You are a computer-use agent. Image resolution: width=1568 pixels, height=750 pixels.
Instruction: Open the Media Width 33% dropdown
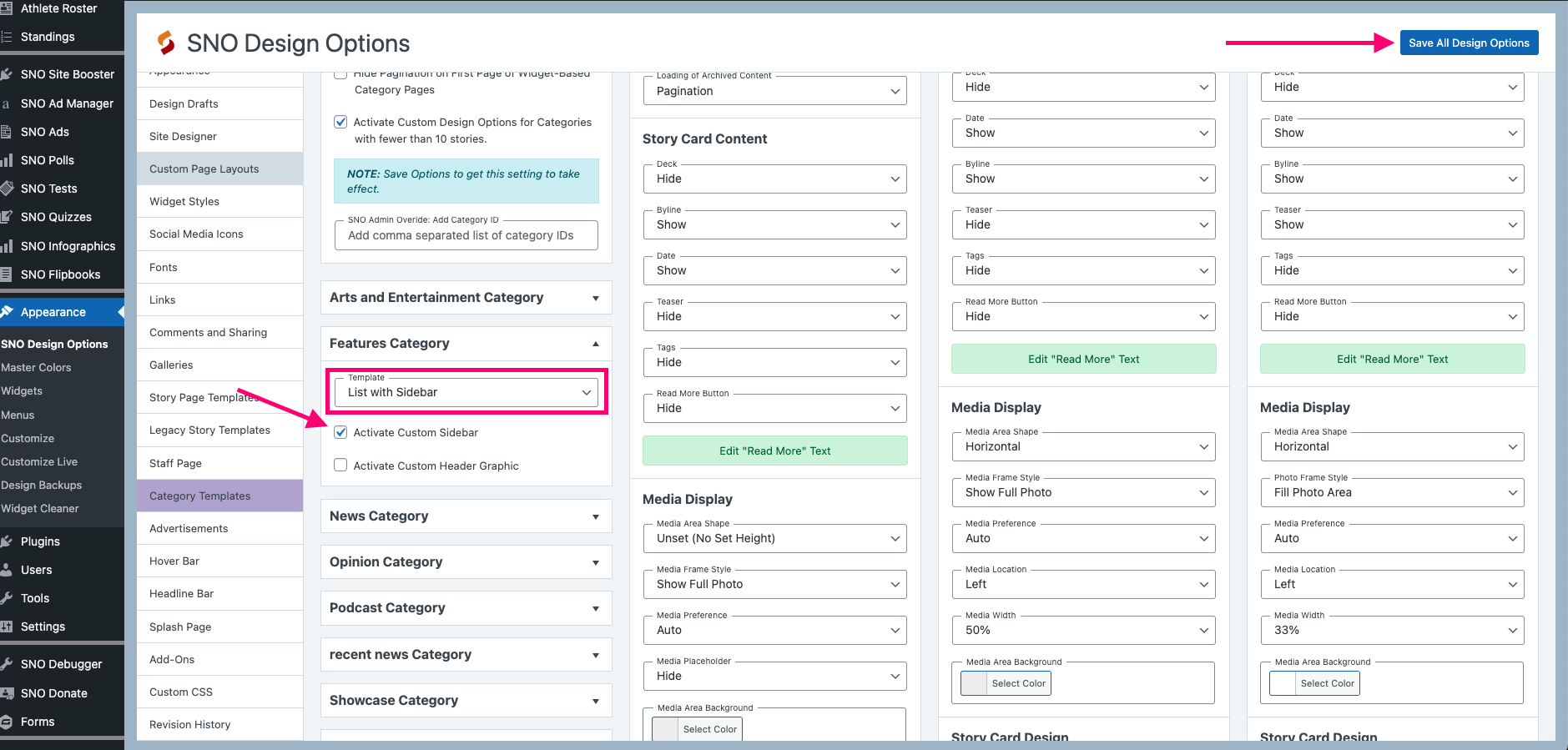[1393, 630]
